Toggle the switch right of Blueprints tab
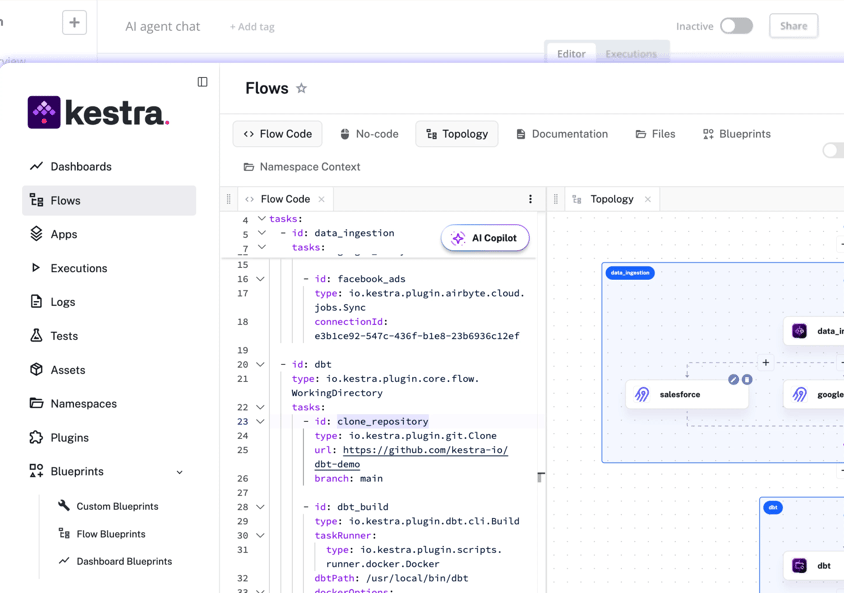Viewport: 844px width, 593px height. pos(832,150)
